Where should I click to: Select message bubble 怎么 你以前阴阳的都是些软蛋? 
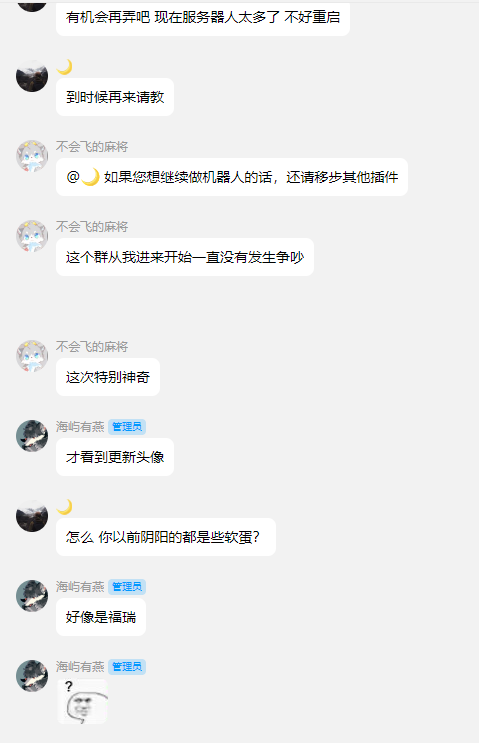click(x=166, y=537)
